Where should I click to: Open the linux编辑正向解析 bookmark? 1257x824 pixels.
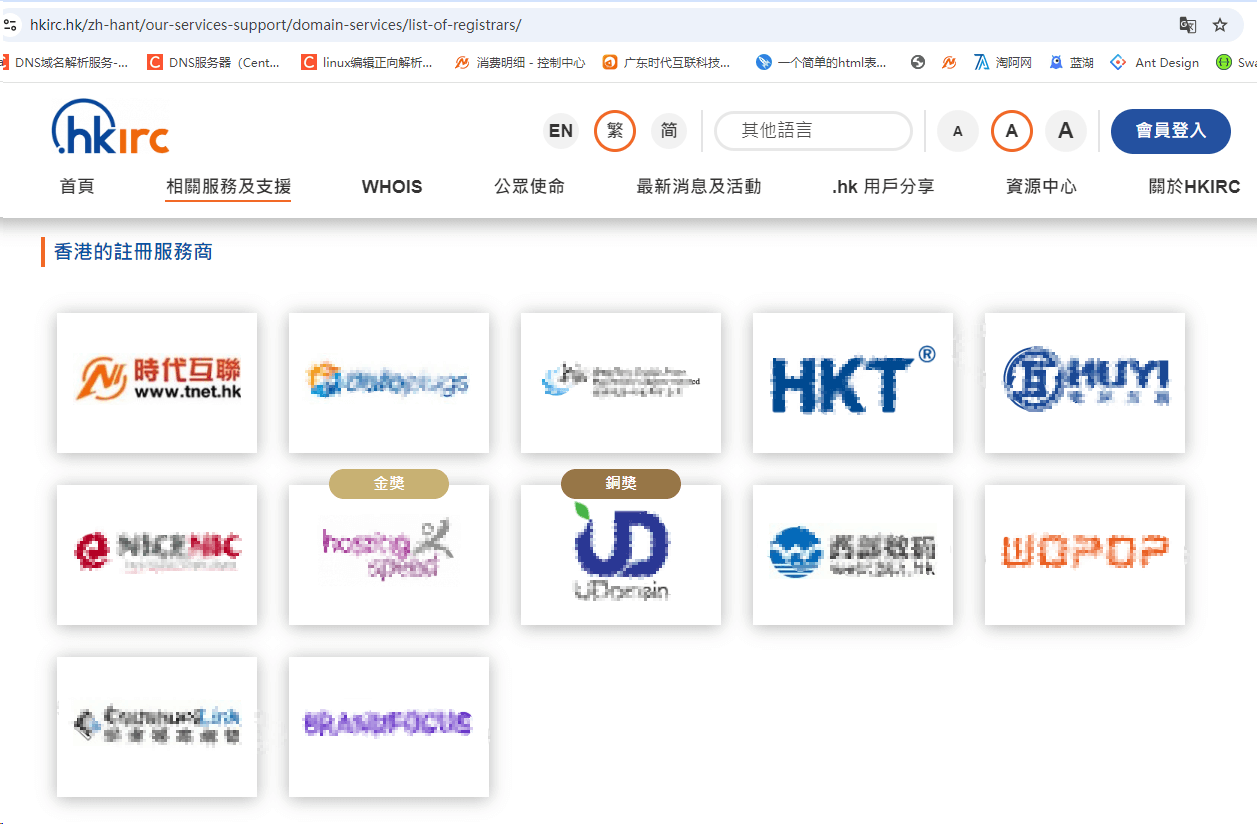367,62
